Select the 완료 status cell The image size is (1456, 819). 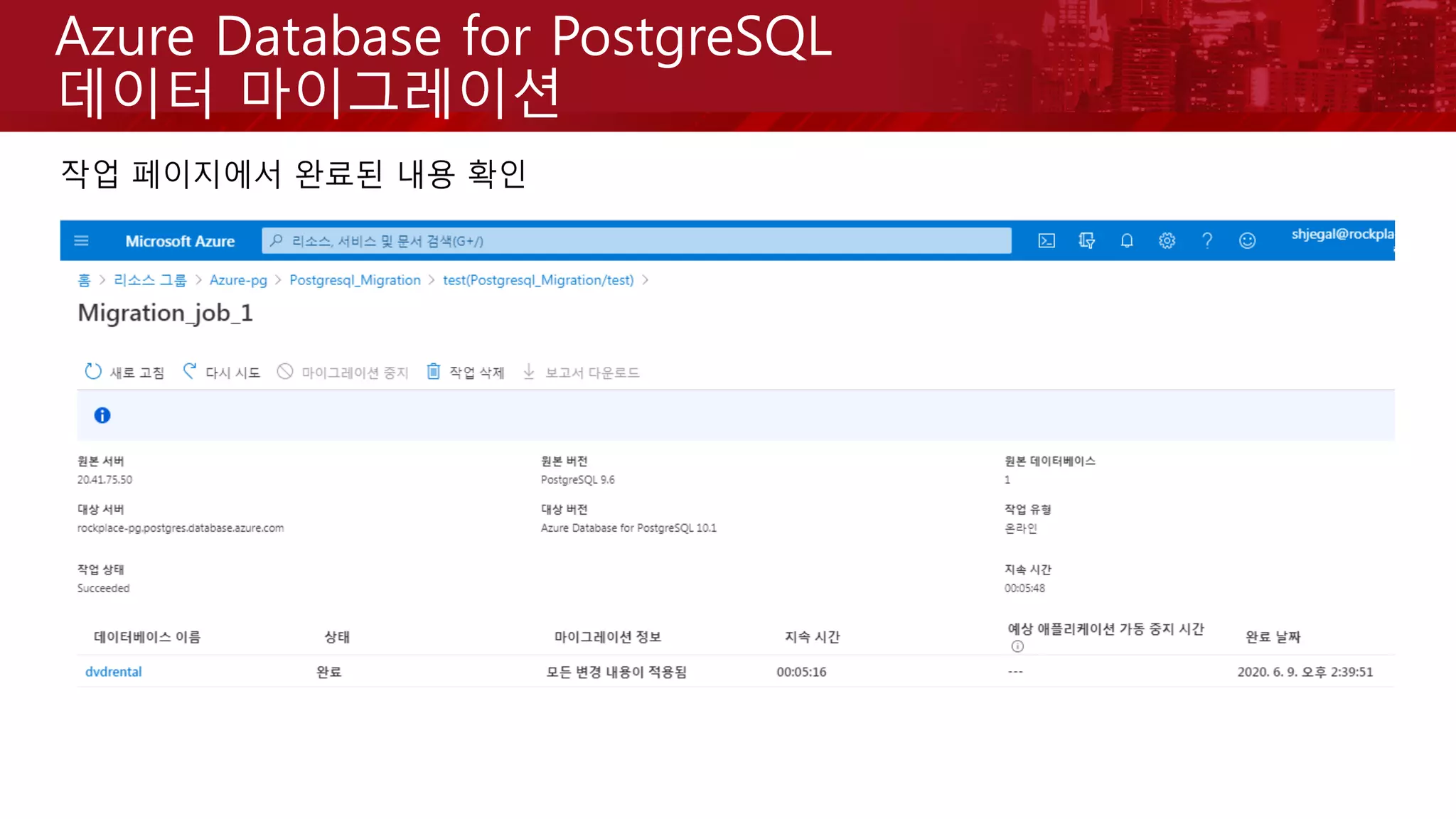point(329,672)
